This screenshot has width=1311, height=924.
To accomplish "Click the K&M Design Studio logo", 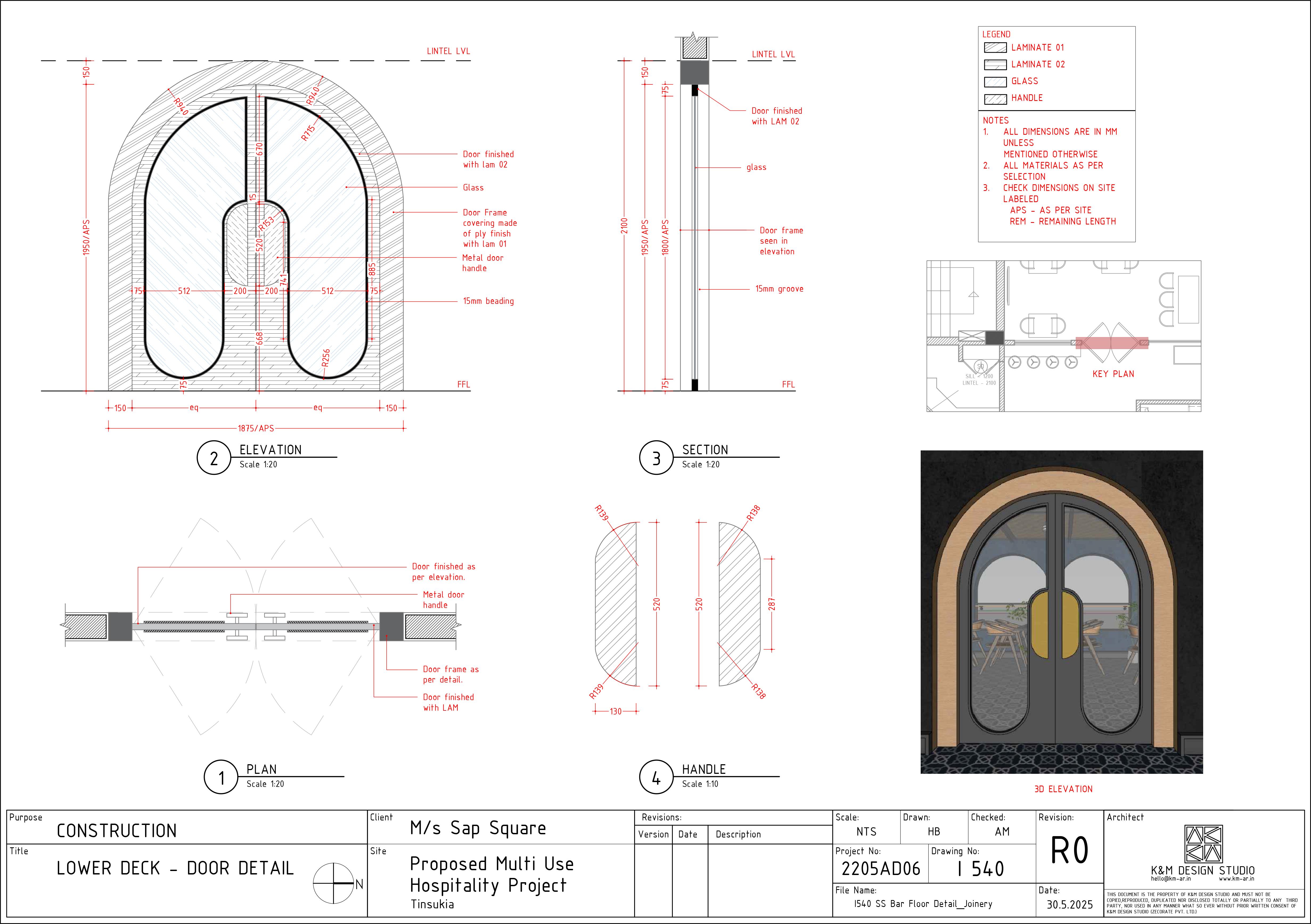I will pos(1203,844).
